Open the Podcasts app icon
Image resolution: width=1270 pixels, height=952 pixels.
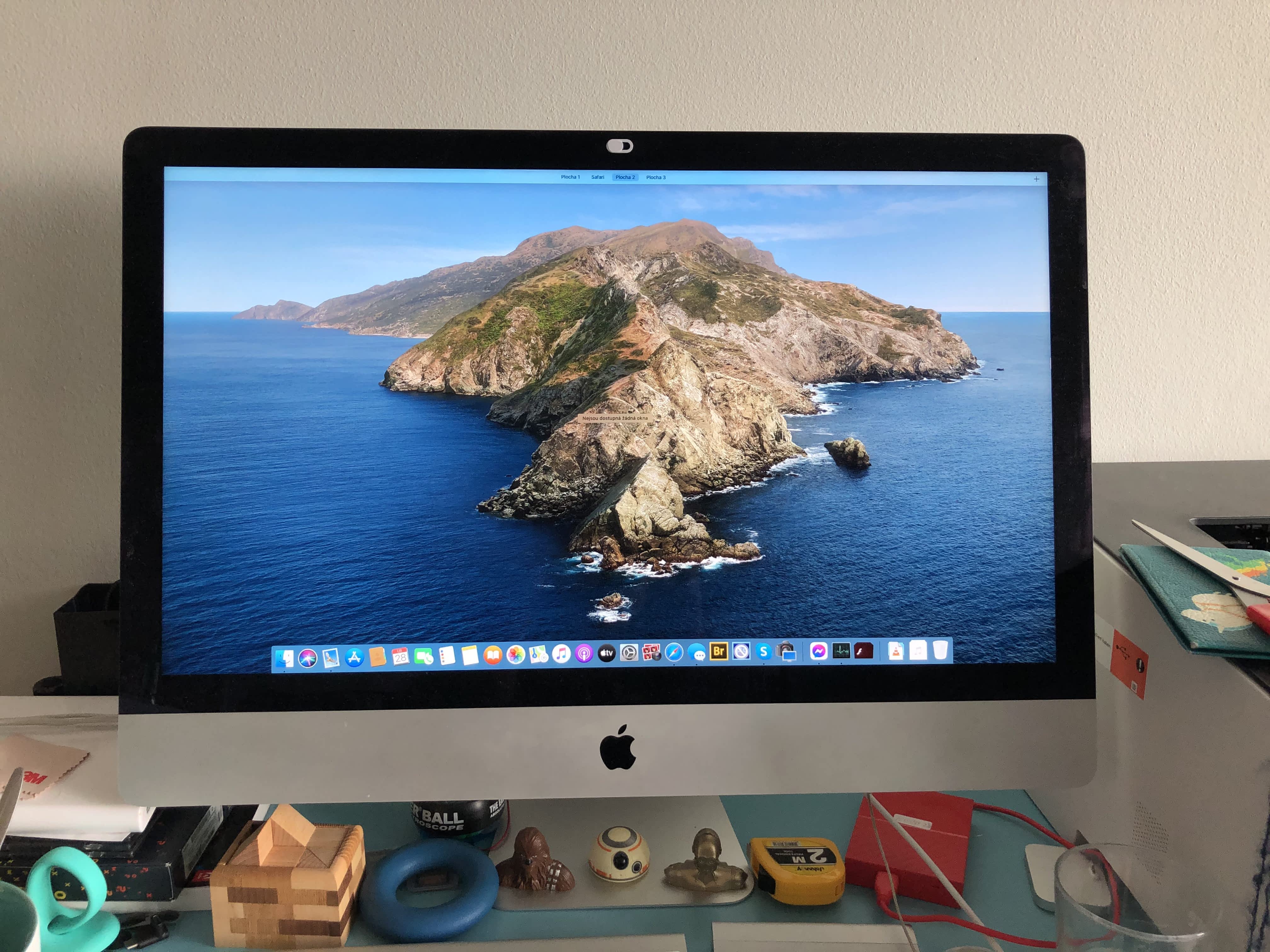pos(584,654)
